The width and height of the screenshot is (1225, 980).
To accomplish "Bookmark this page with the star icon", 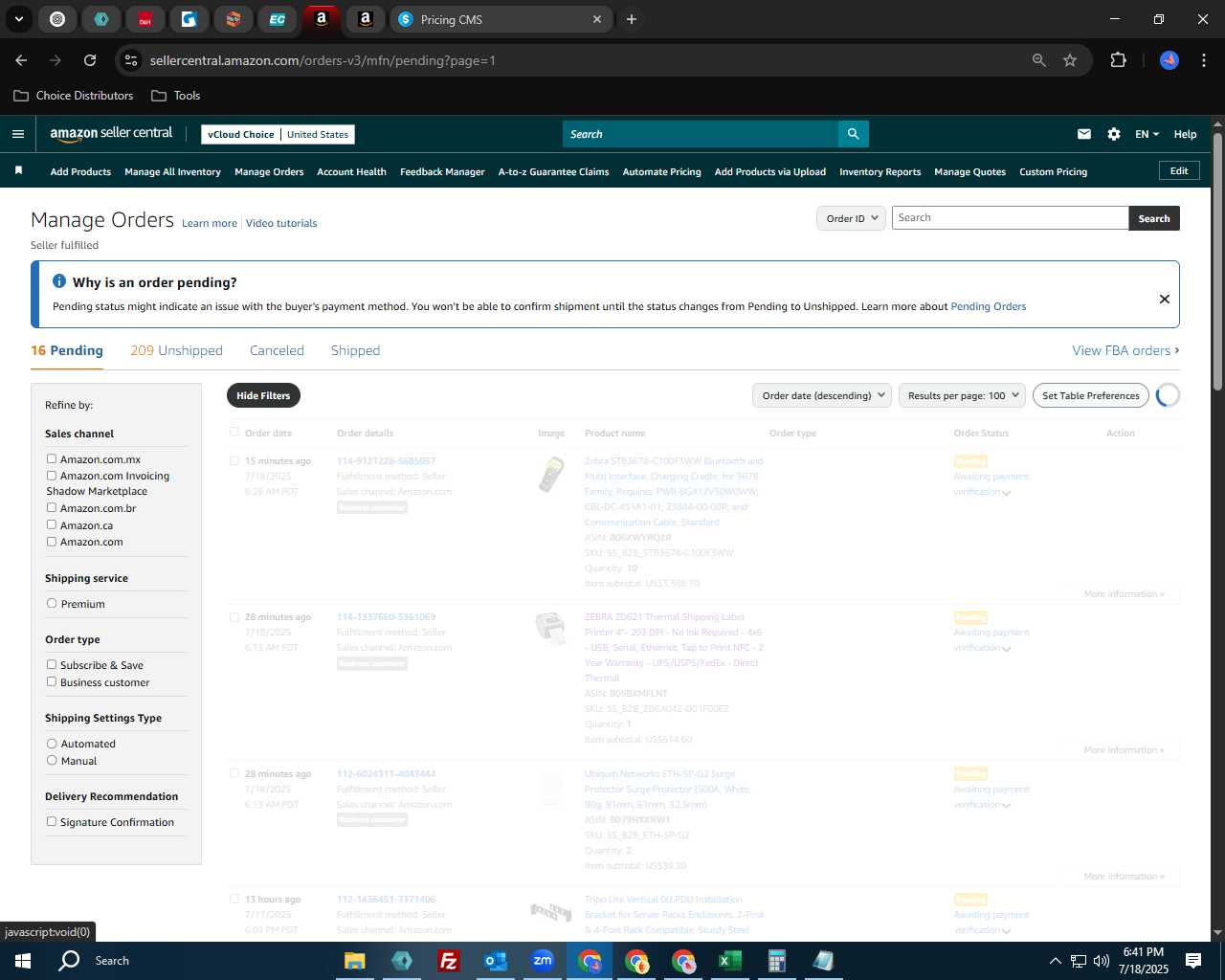I will click(x=1070, y=60).
